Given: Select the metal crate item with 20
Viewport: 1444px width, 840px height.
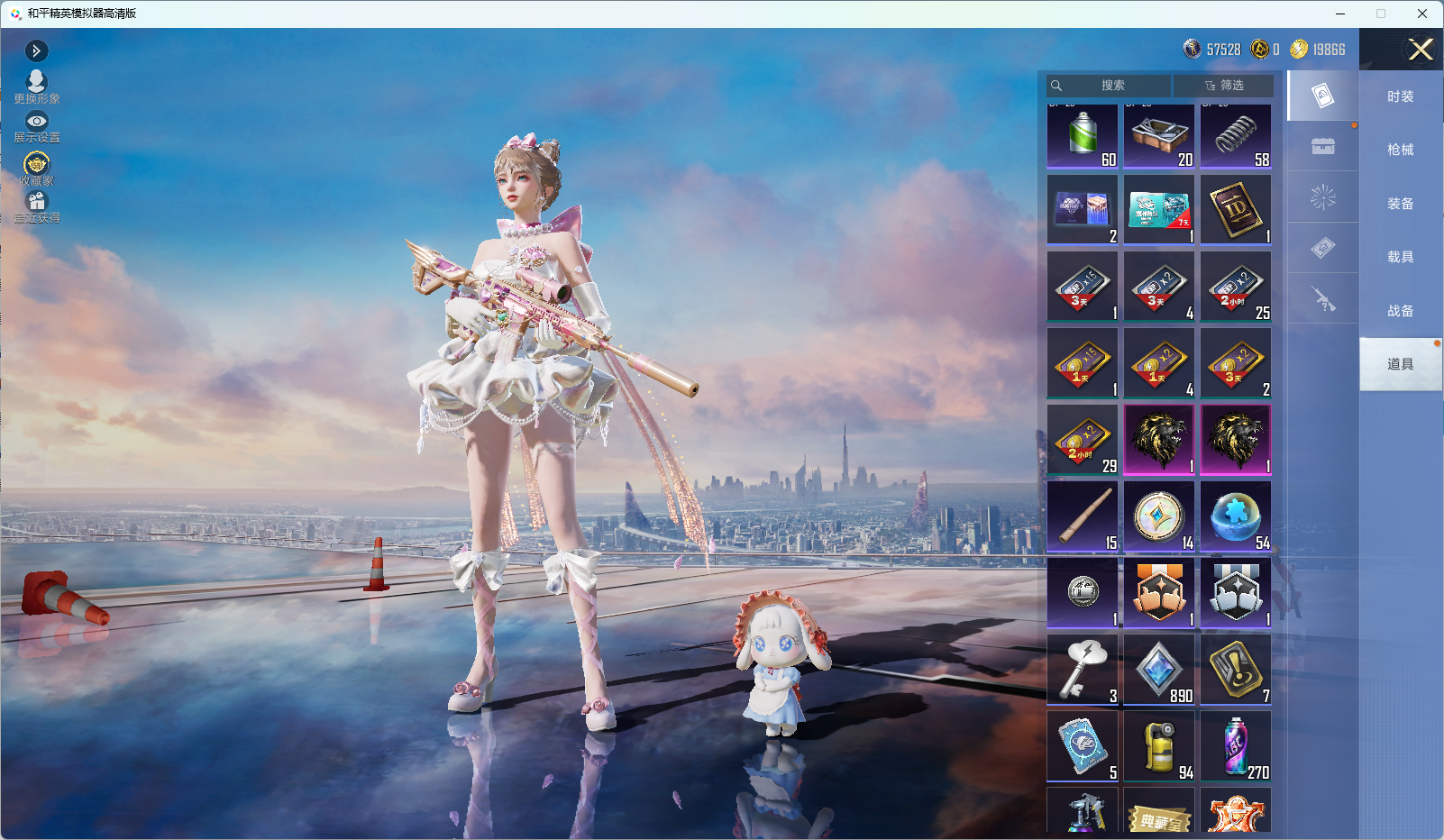Looking at the screenshot, I should pyautogui.click(x=1159, y=136).
